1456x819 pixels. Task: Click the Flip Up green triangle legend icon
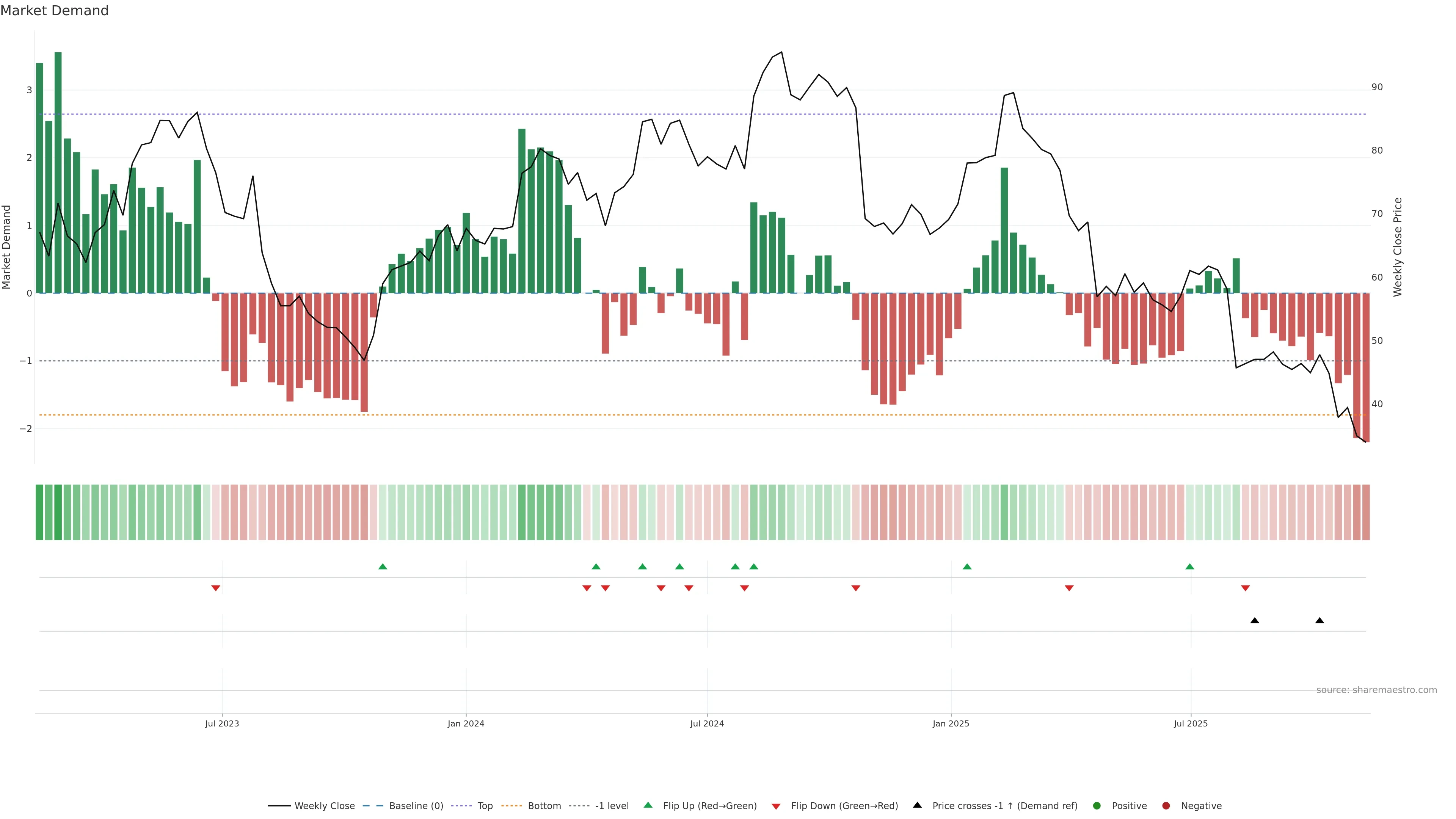point(648,805)
